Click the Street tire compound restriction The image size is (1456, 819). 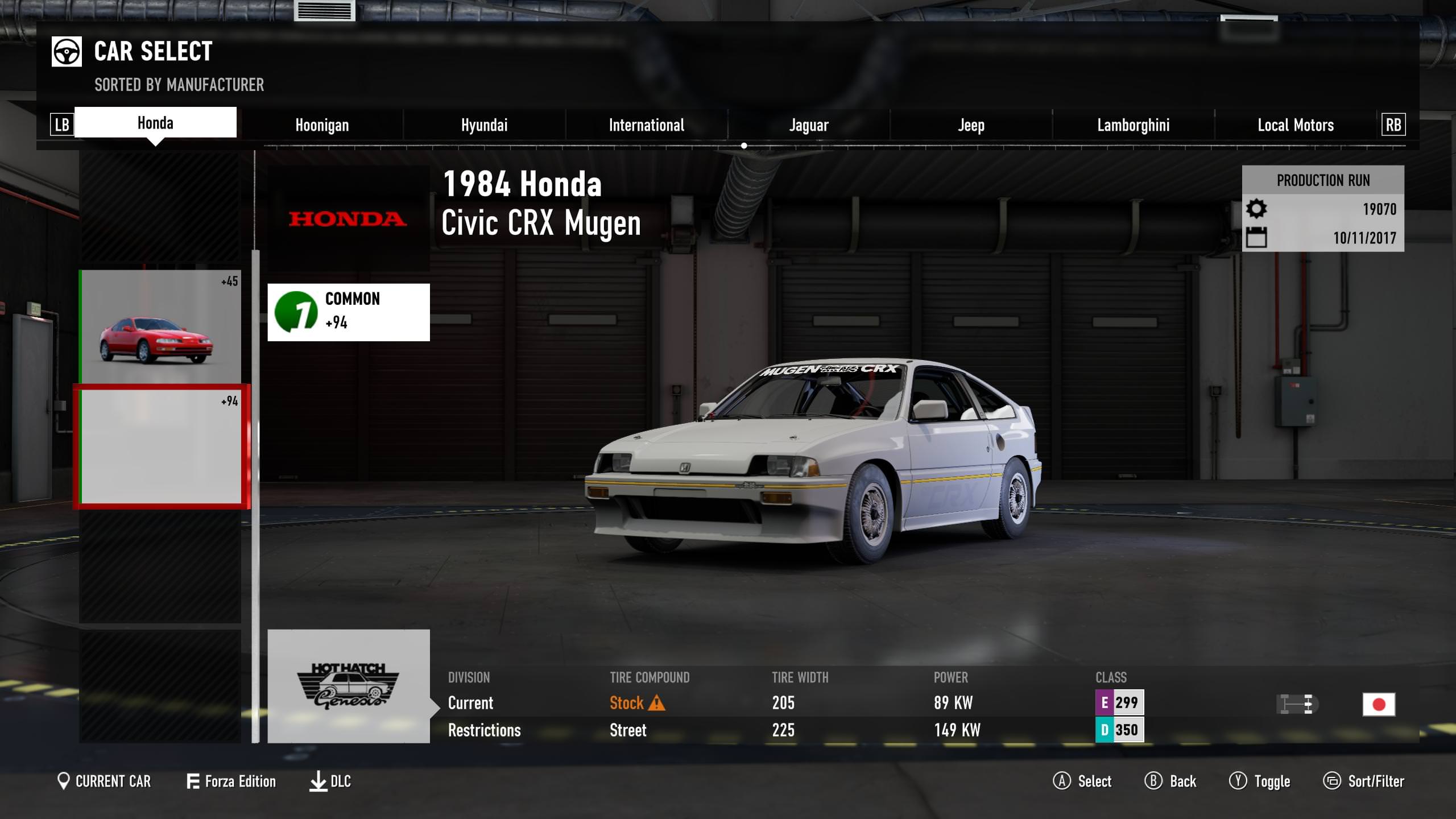[x=628, y=730]
